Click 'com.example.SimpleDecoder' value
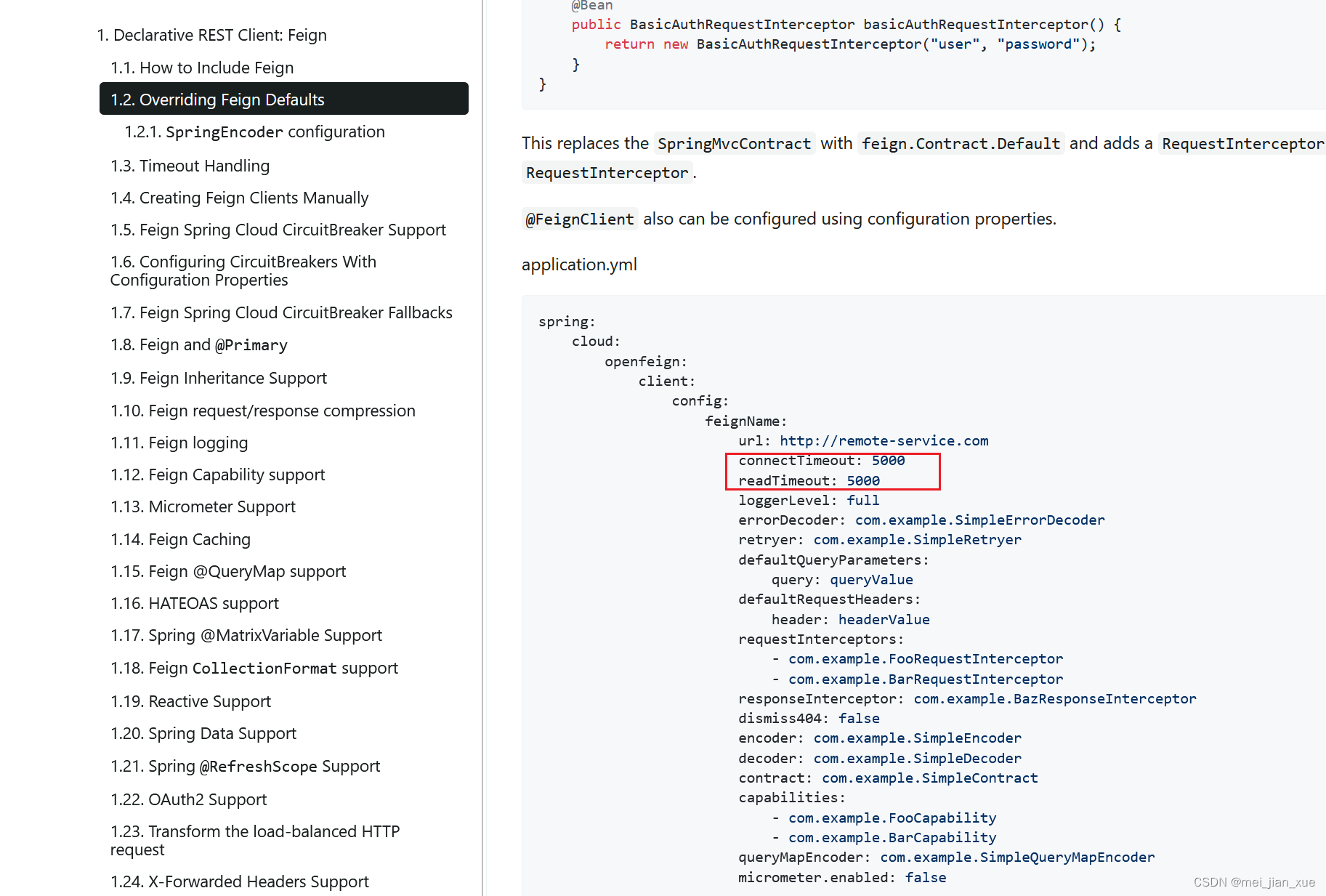Screen dimensions: 1326x896 point(917,759)
